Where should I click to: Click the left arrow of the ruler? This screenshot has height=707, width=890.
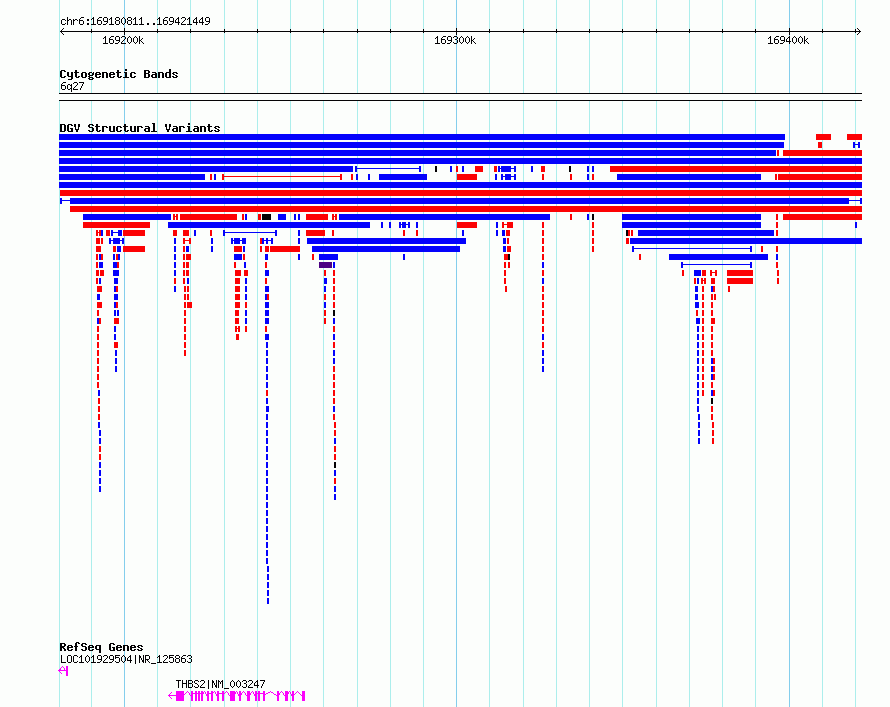[x=62, y=32]
